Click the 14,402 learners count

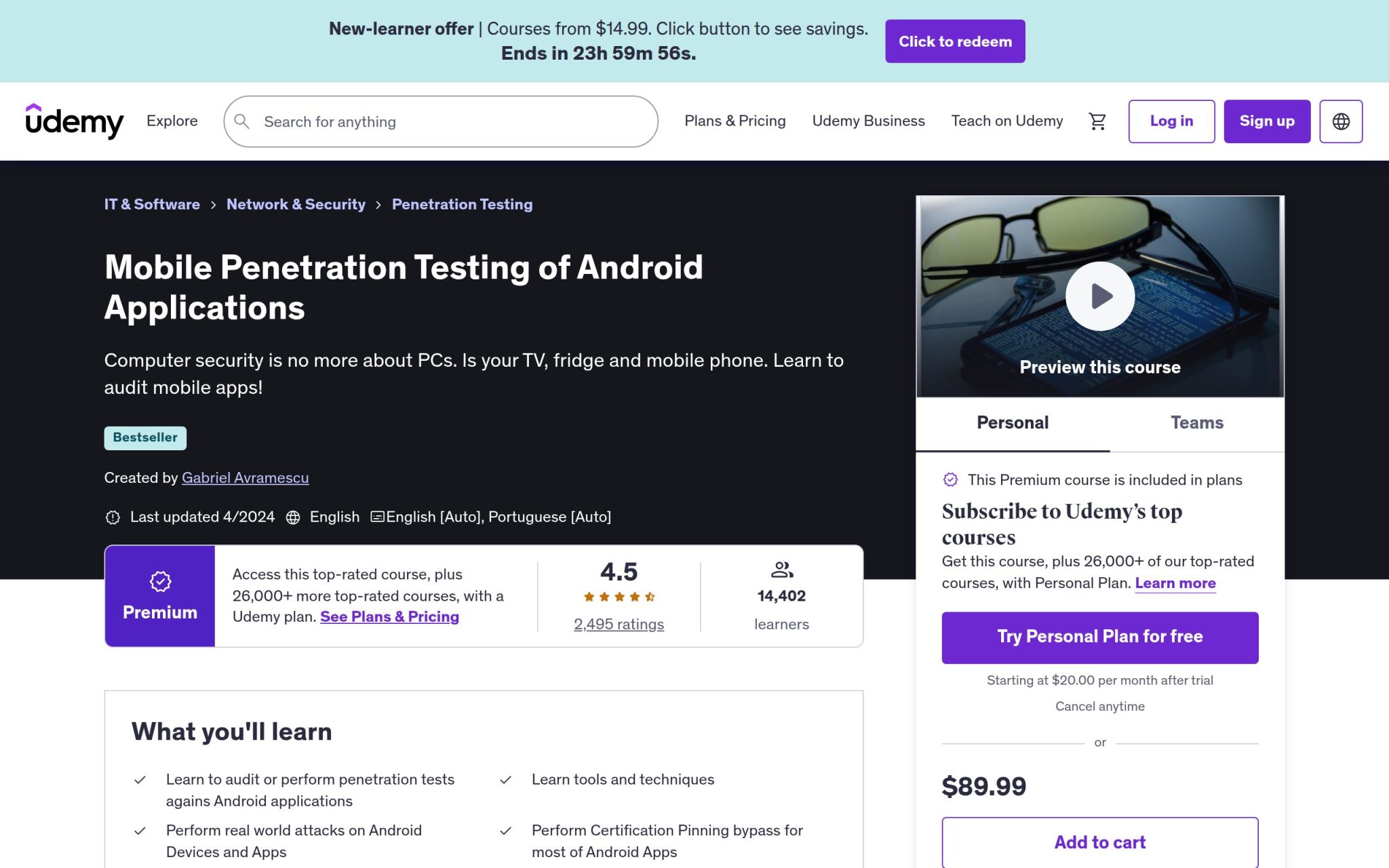click(x=781, y=596)
